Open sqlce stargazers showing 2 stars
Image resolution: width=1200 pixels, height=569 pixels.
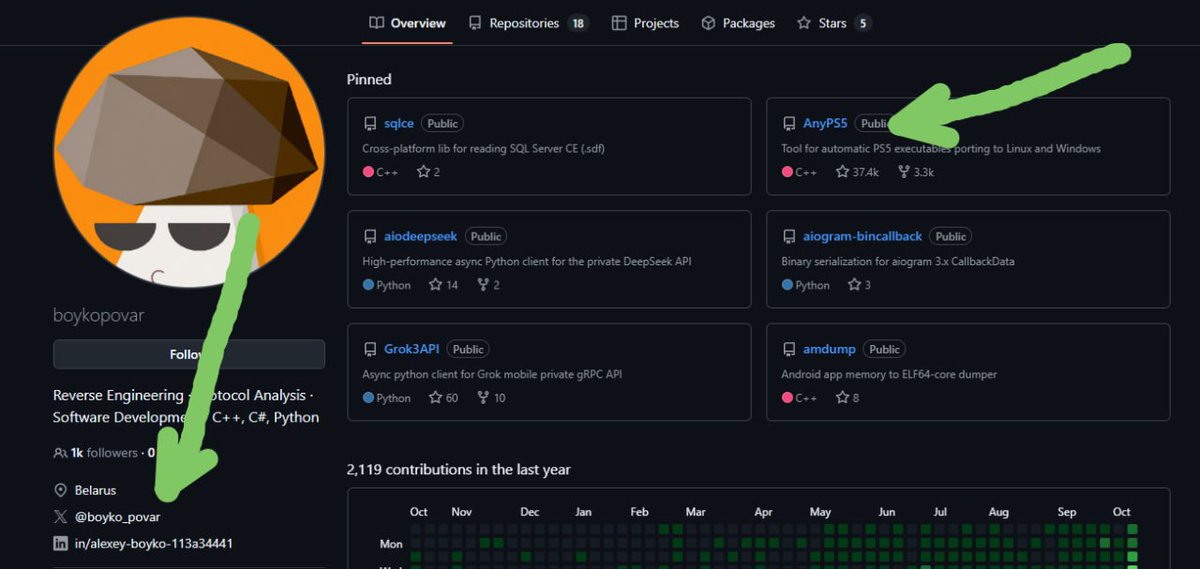(x=428, y=172)
